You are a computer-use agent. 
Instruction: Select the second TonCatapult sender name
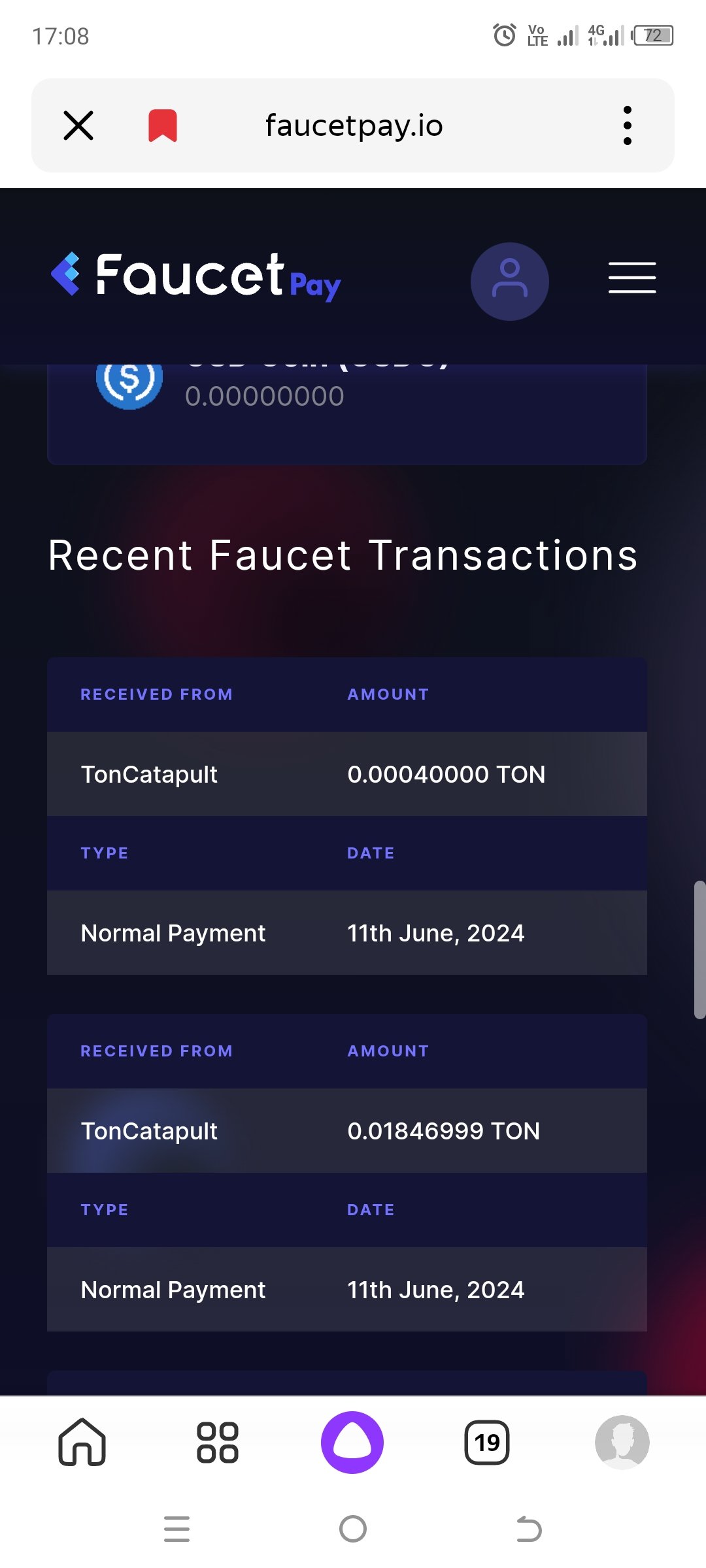149,1131
